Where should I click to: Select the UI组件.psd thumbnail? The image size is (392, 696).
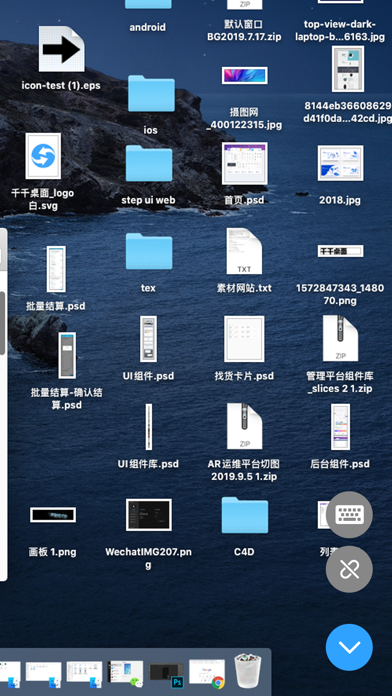point(148,339)
